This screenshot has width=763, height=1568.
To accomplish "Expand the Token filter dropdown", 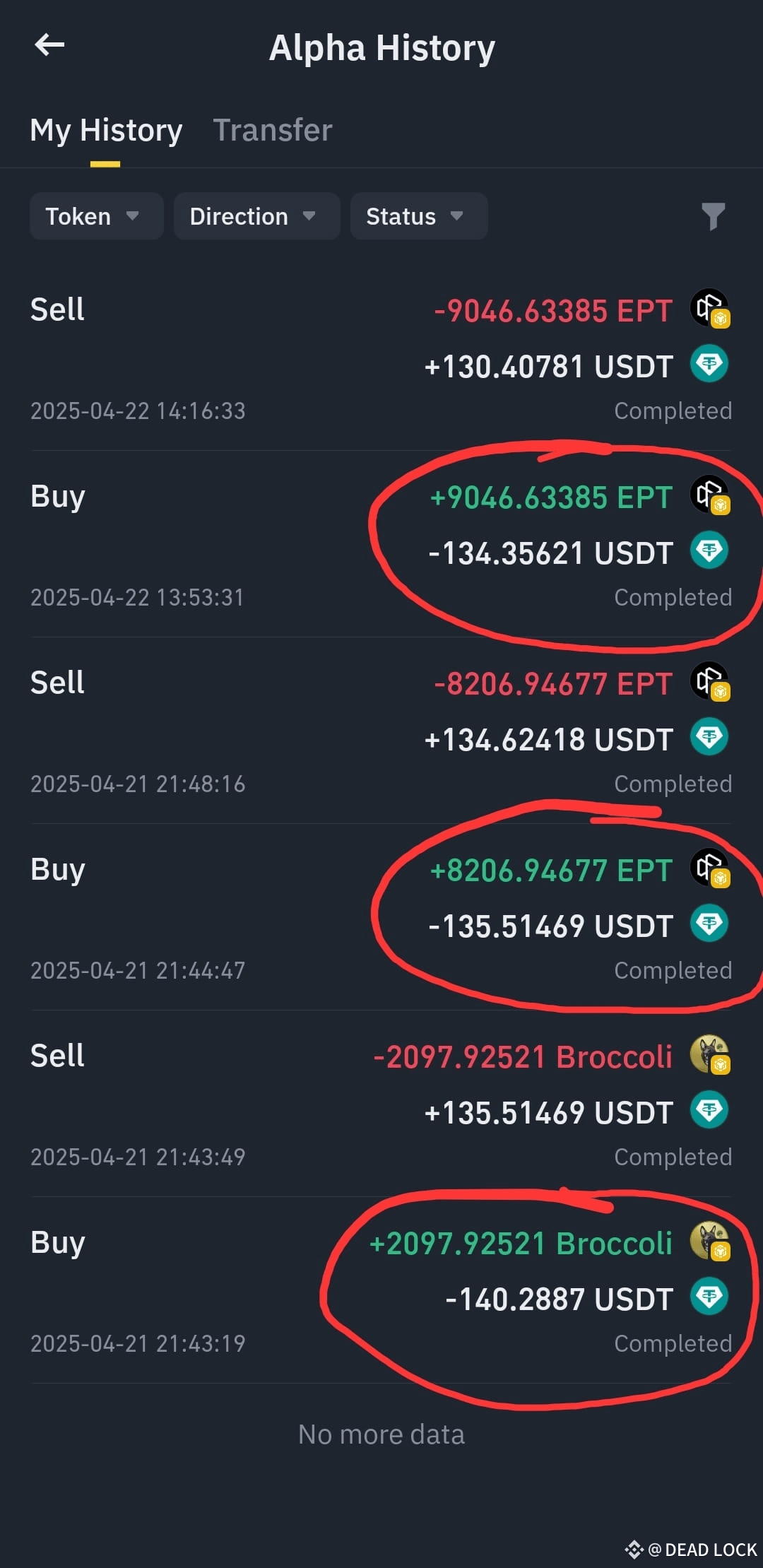I will tap(97, 216).
